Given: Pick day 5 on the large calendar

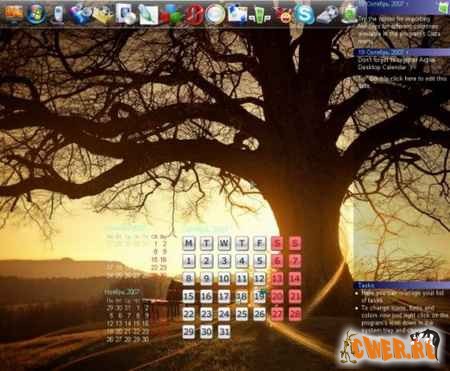Looking at the screenshot, I should click(x=260, y=261).
